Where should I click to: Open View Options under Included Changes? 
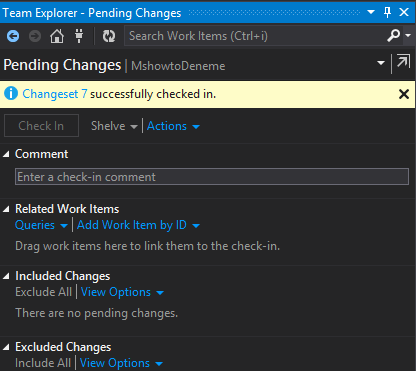(x=122, y=292)
